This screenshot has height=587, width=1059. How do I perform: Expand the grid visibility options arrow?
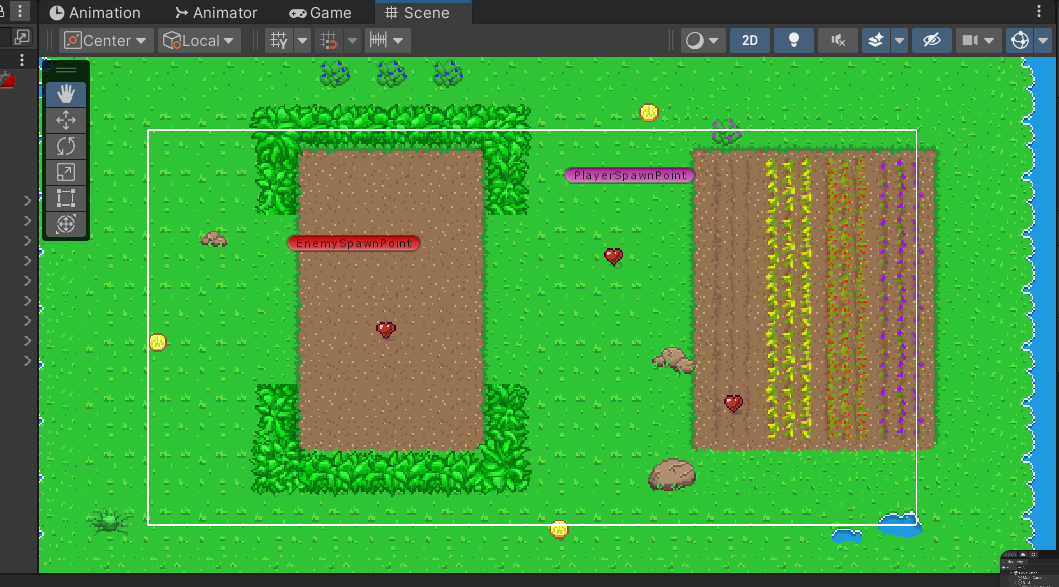(303, 41)
